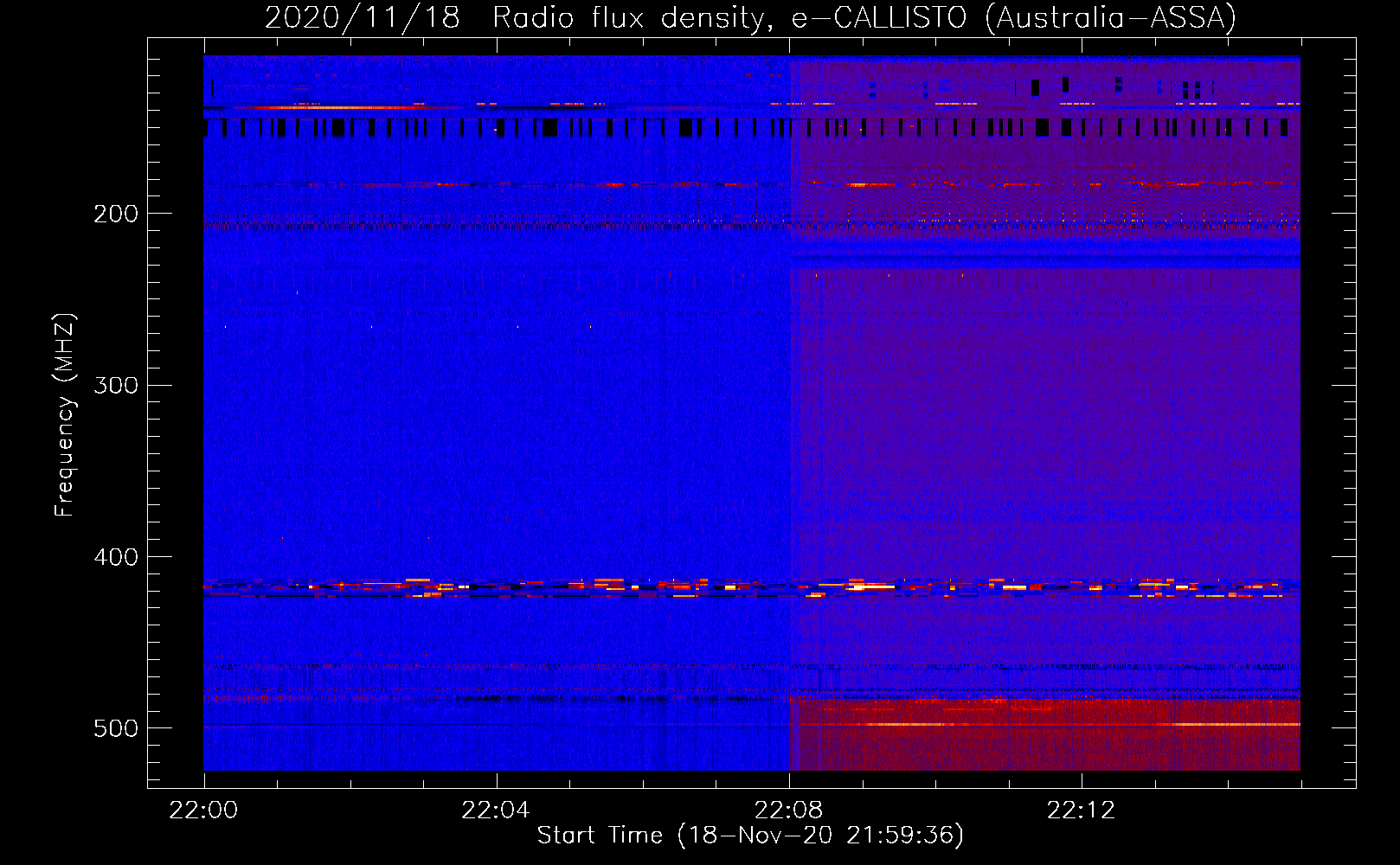Click the 'Start Time (18-Nov-20 21:59:36)' label
1400x865 pixels.
pyautogui.click(x=750, y=836)
